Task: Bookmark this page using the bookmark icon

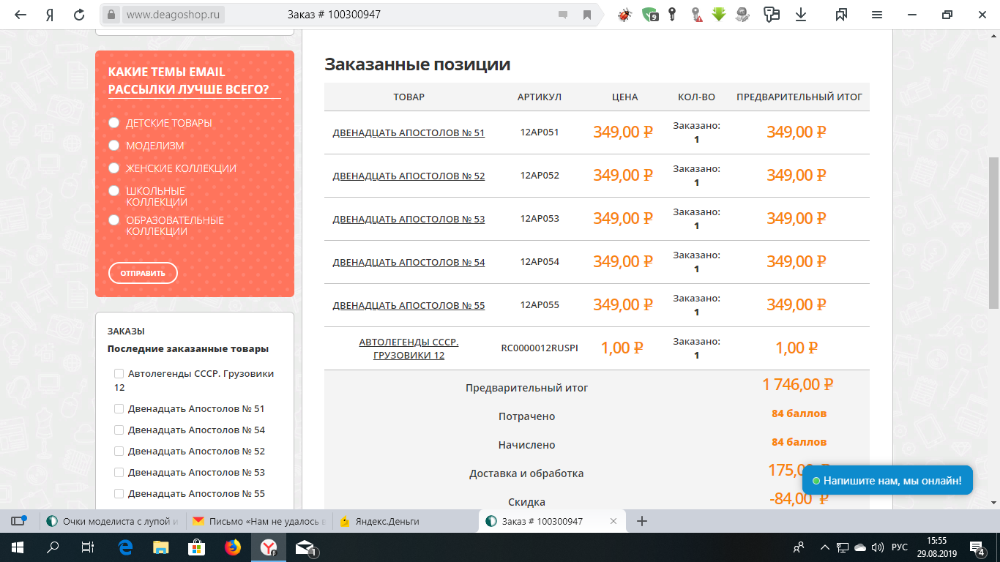Action: [x=587, y=15]
